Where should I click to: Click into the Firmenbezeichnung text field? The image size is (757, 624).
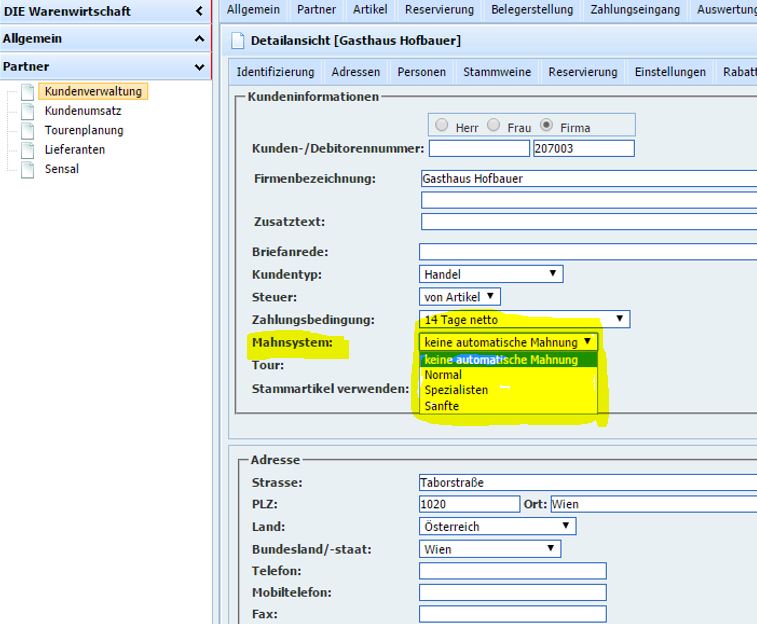click(588, 179)
